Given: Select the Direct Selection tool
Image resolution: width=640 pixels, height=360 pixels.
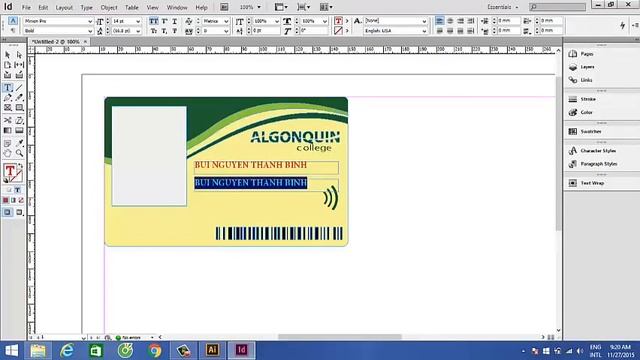Looking at the screenshot, I should [19, 55].
